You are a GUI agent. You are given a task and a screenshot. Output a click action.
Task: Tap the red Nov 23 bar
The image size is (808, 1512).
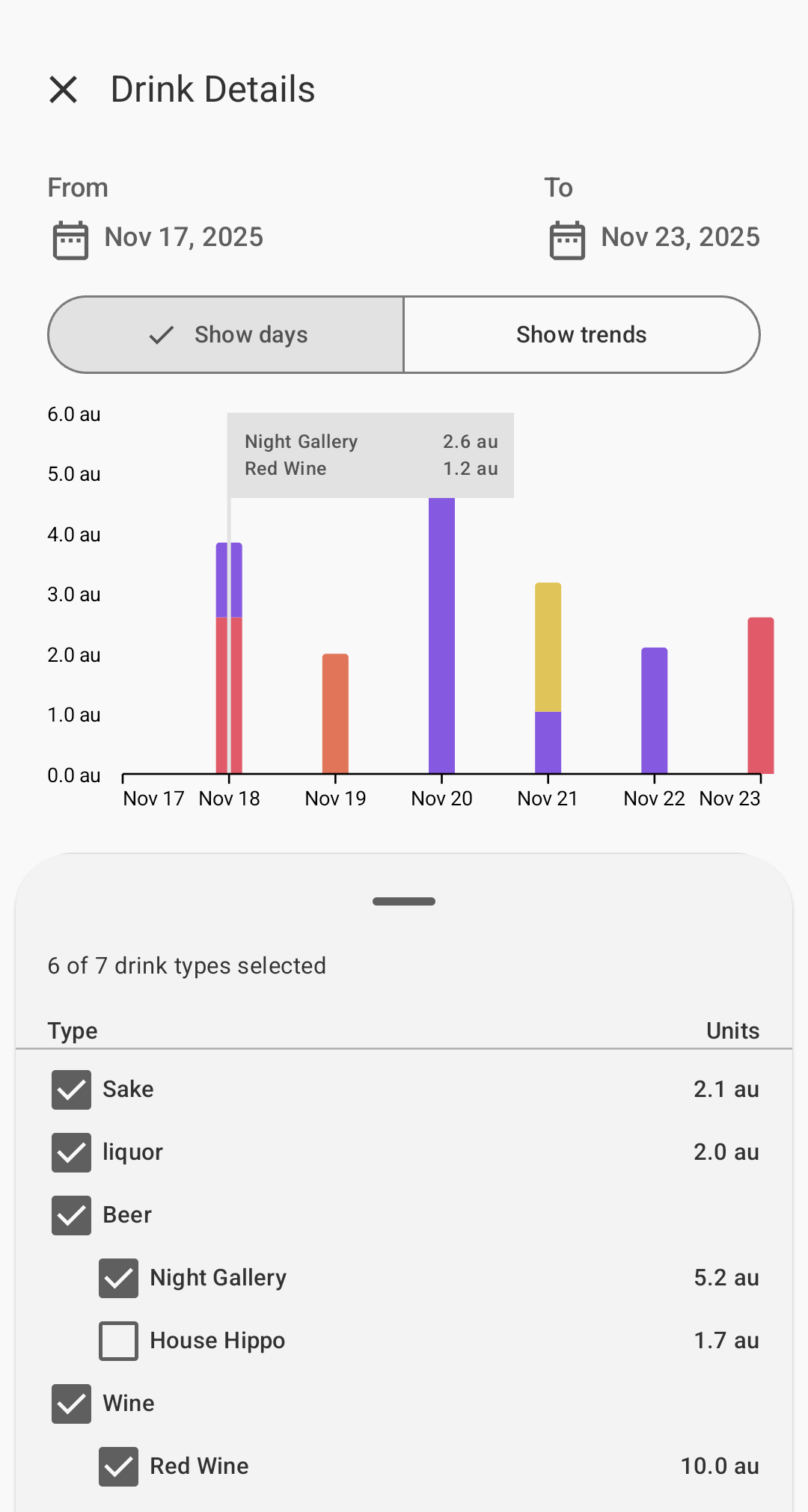pyautogui.click(x=760, y=695)
